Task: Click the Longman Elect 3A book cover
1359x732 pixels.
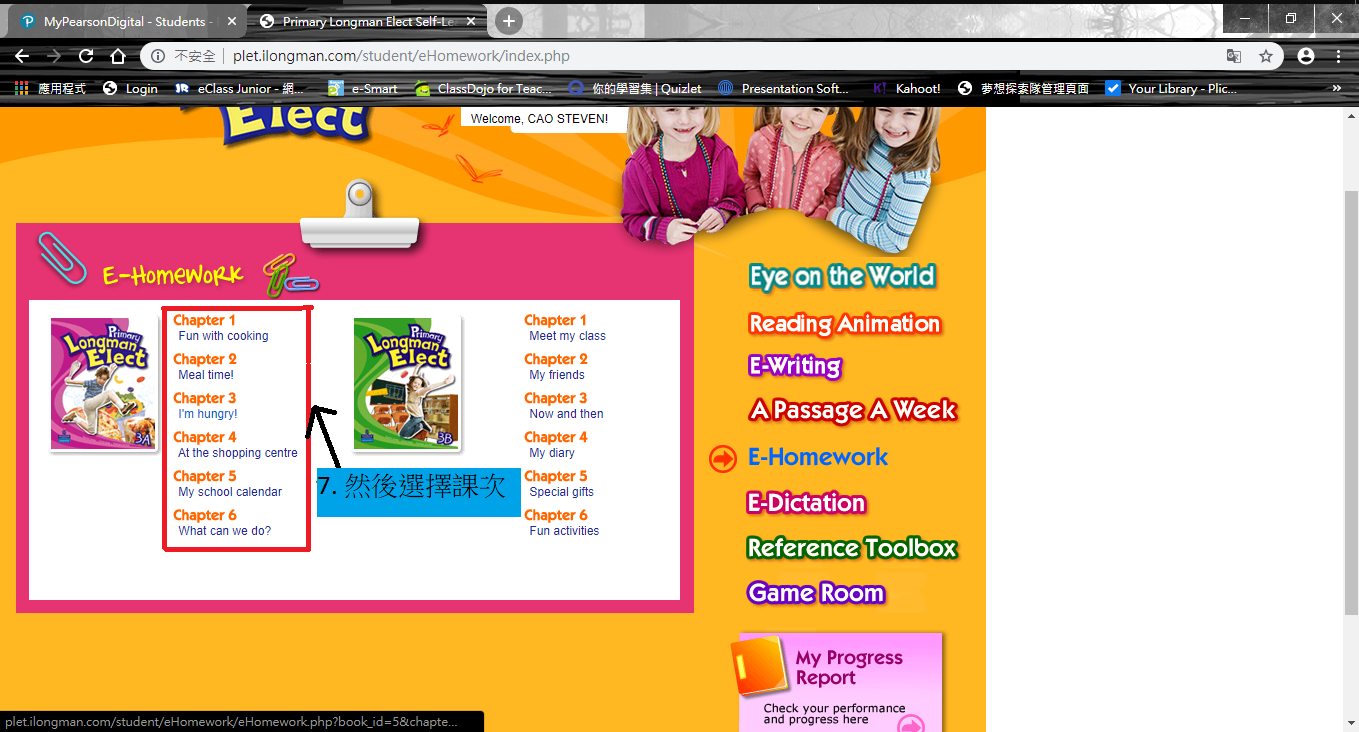Action: [104, 384]
